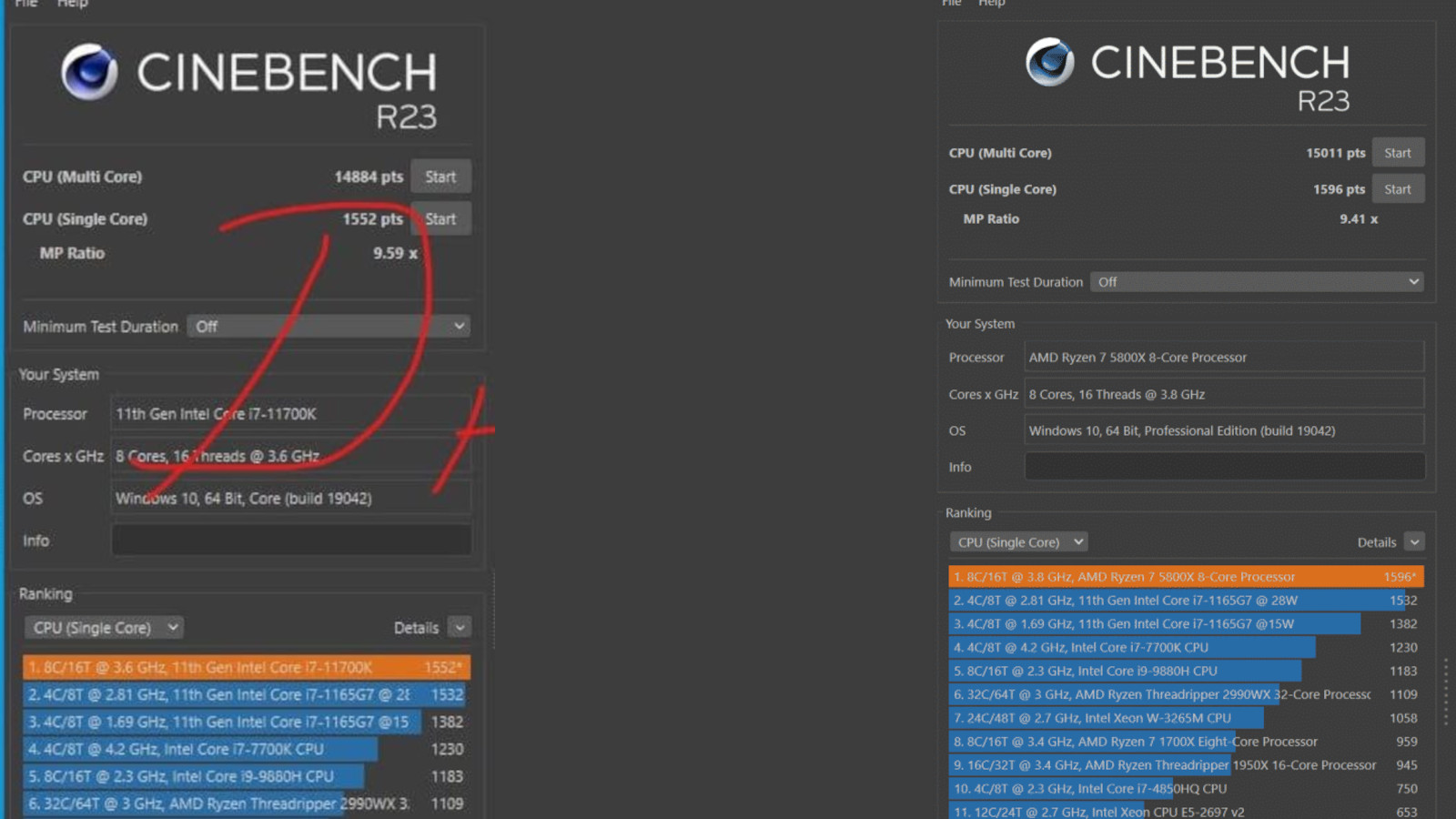This screenshot has width=1456, height=819.
Task: Start the Single Core test in right Ryzen window
Action: 1398,189
